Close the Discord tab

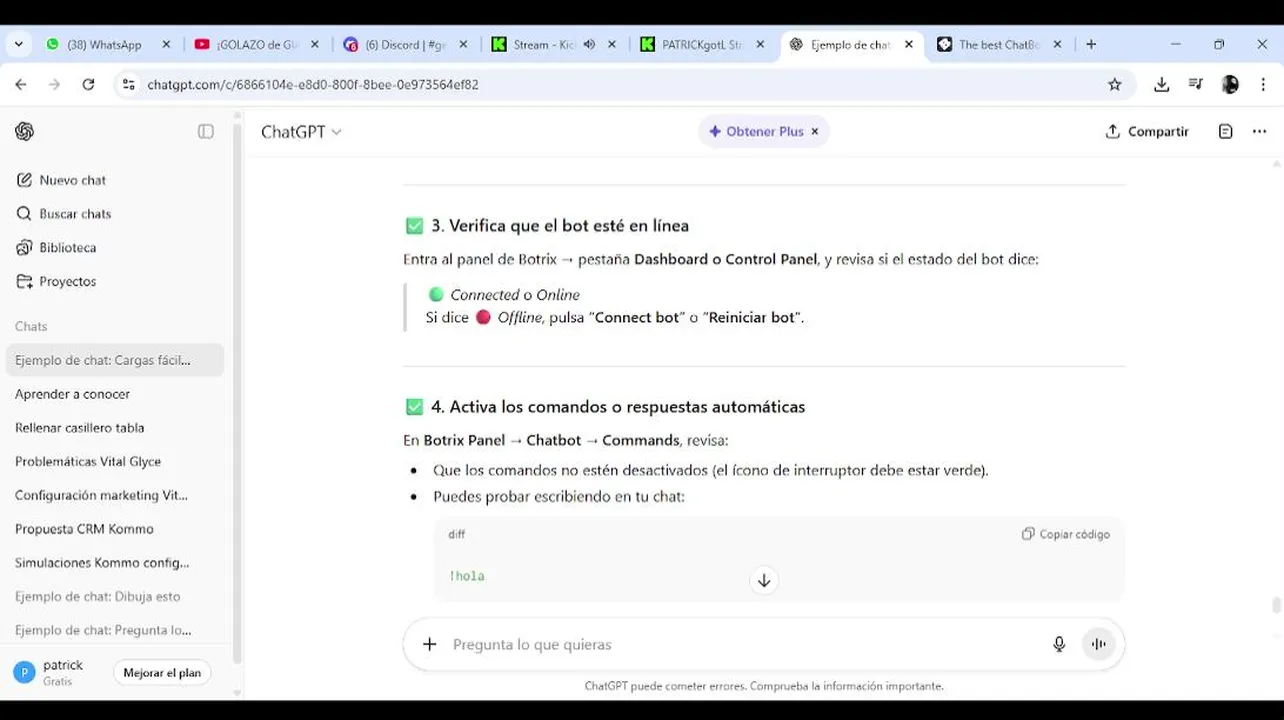[x=463, y=45]
